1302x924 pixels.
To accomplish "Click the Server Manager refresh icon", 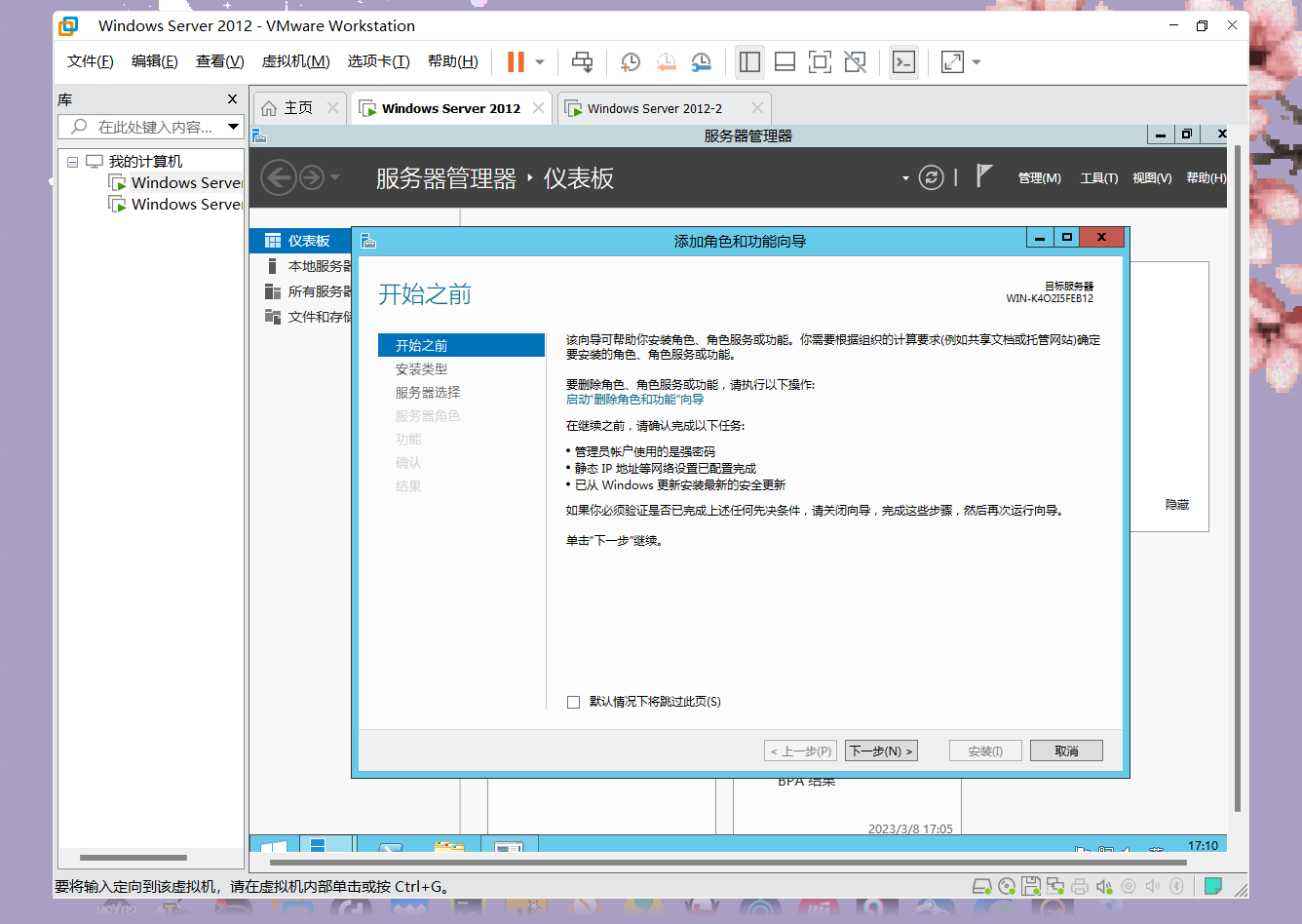I will pos(932,177).
